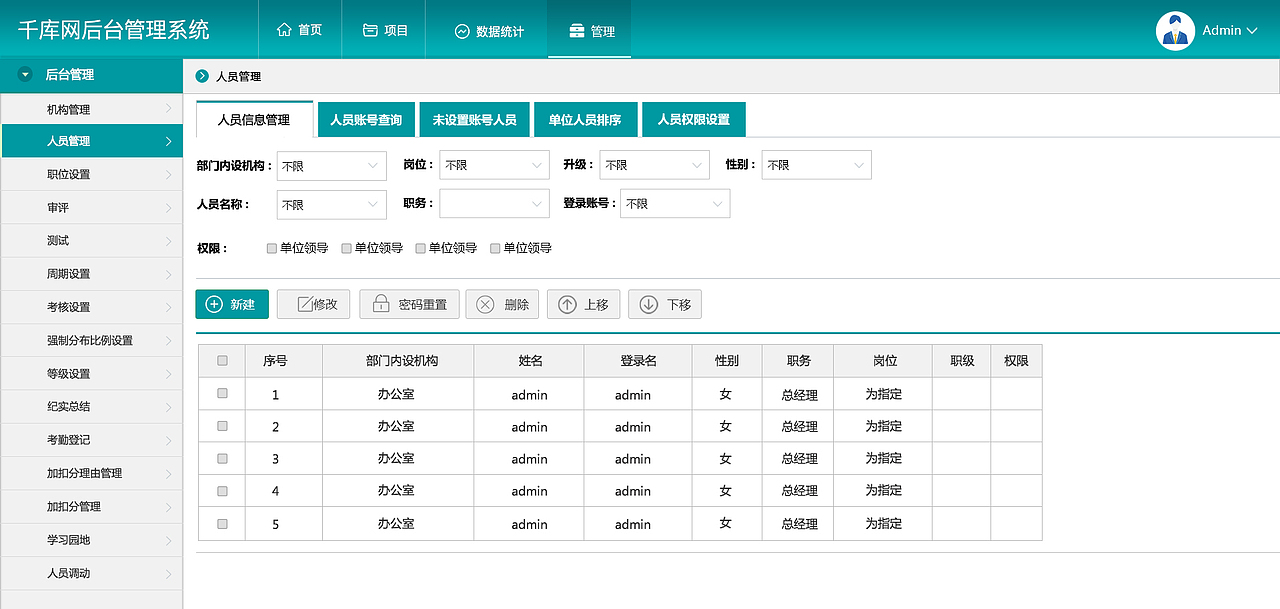Check the first 单位领导 permission checkbox

[x=270, y=247]
